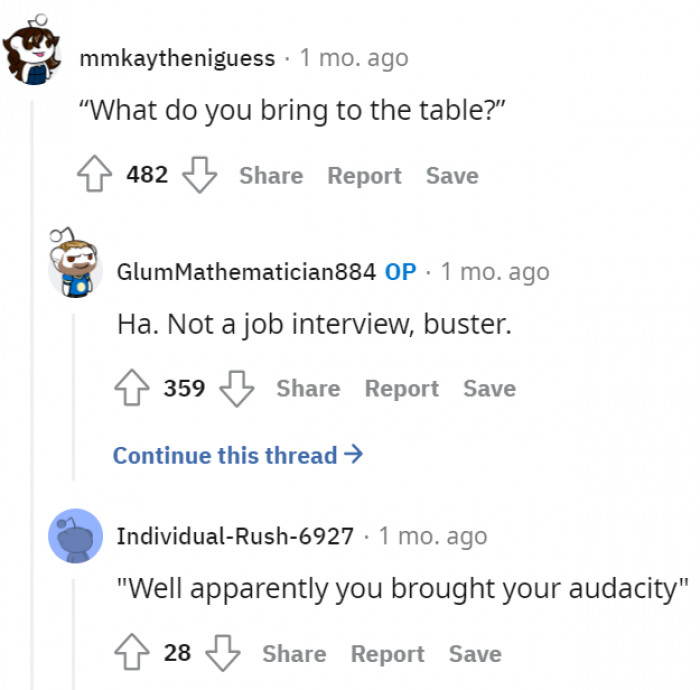Screen dimensions: 700x690
Task: Report the comment with 482 votes
Action: coord(364,176)
